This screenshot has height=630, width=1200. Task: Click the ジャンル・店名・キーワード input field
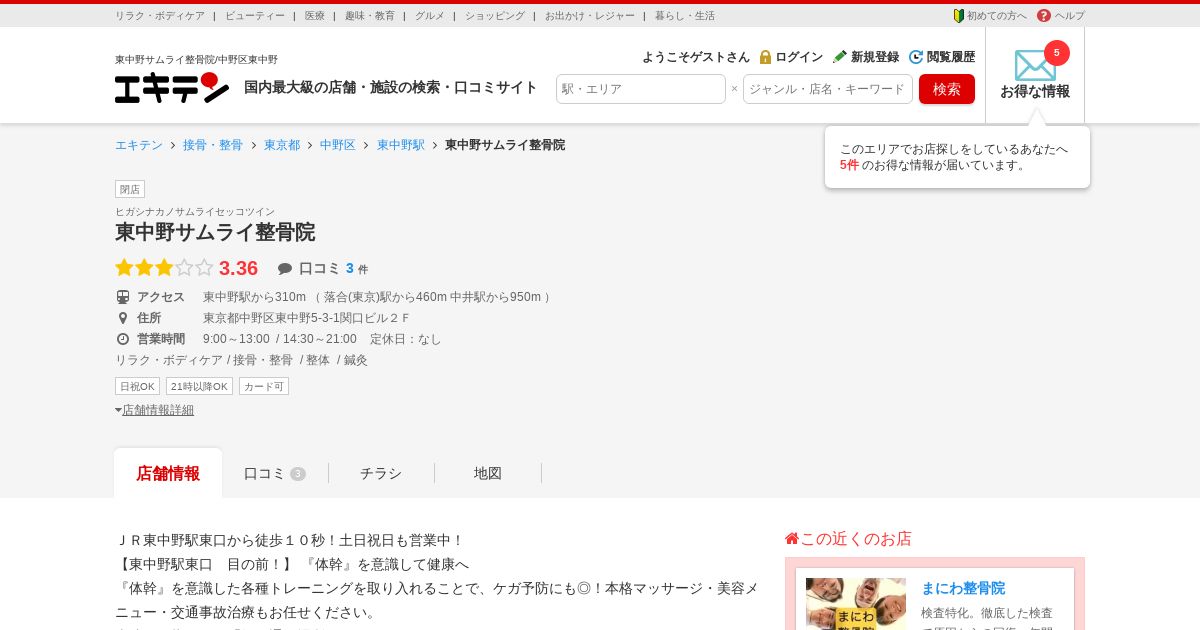828,89
